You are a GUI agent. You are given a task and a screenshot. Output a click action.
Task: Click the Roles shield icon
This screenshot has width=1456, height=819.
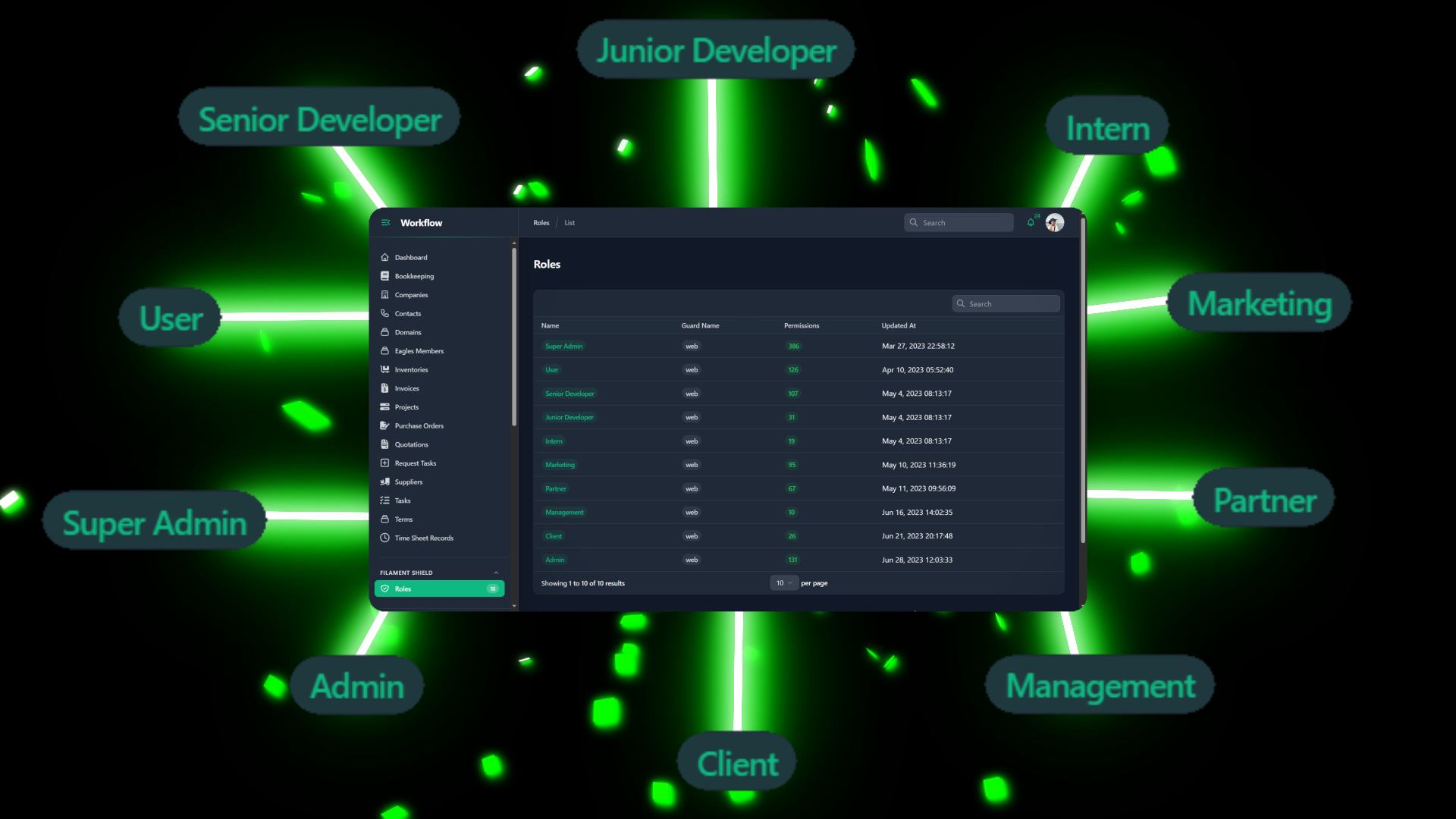coord(384,589)
